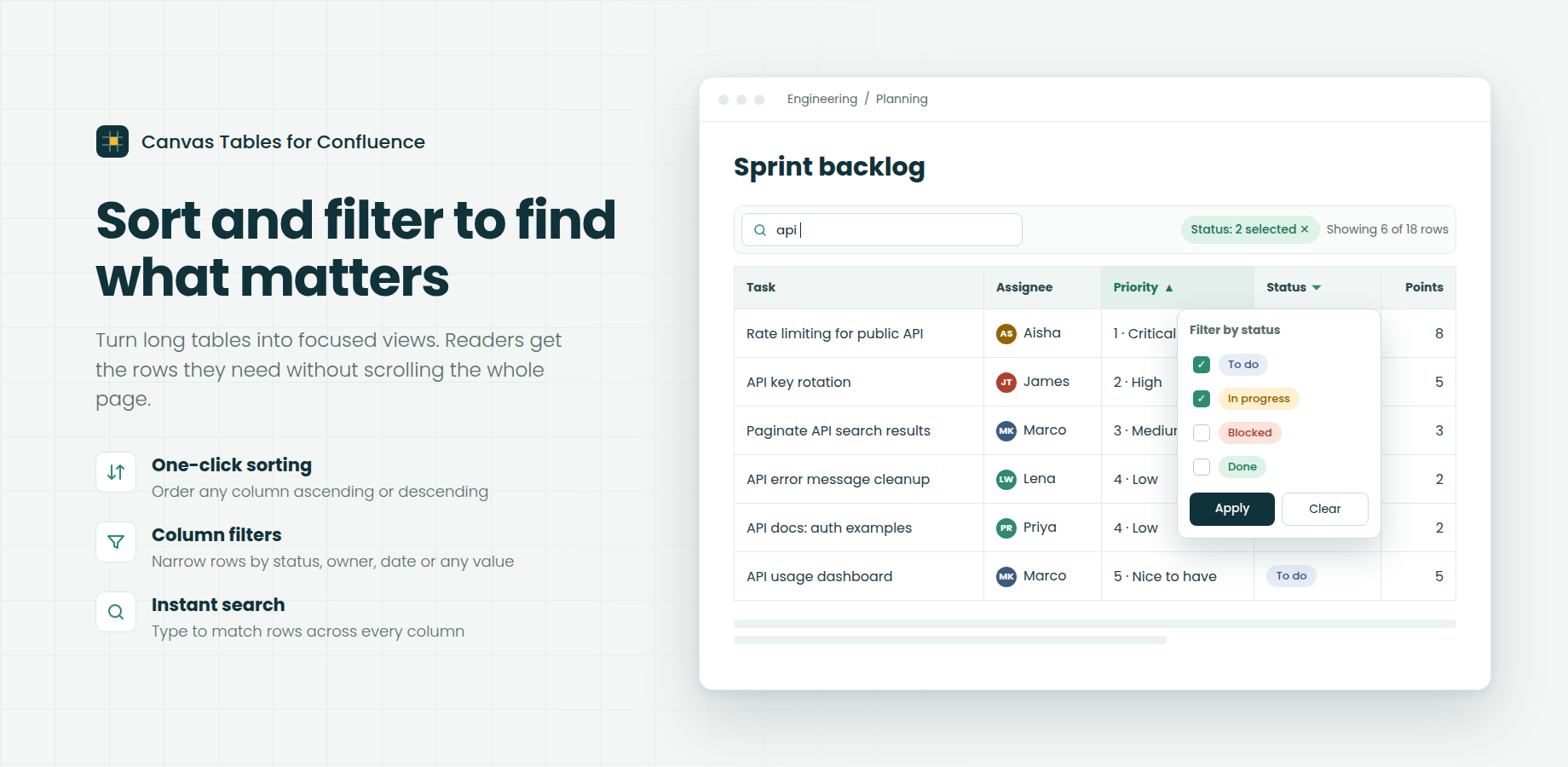Image resolution: width=1568 pixels, height=767 pixels.
Task: Click the Column filters funnel icon
Action: pyautogui.click(x=116, y=542)
